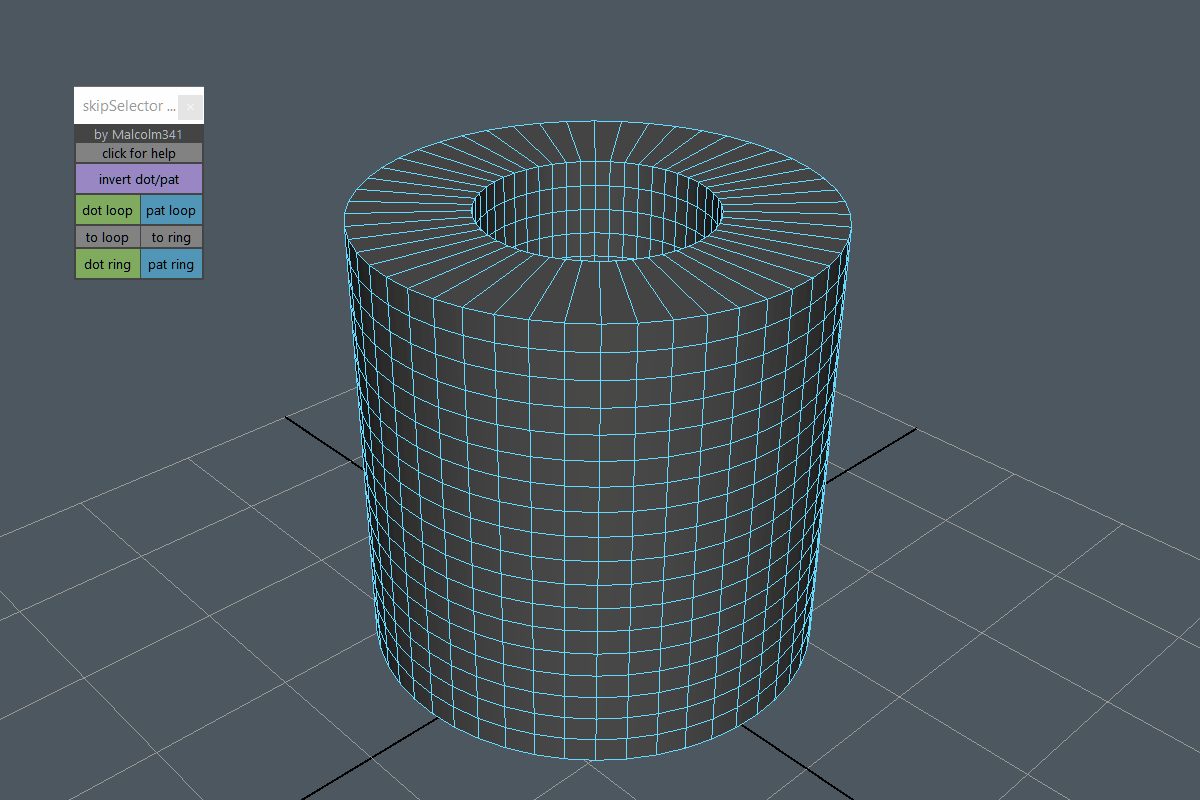Screen dimensions: 1200x800
Task: Choose the blue 'pat loop' button
Action: pos(171,210)
